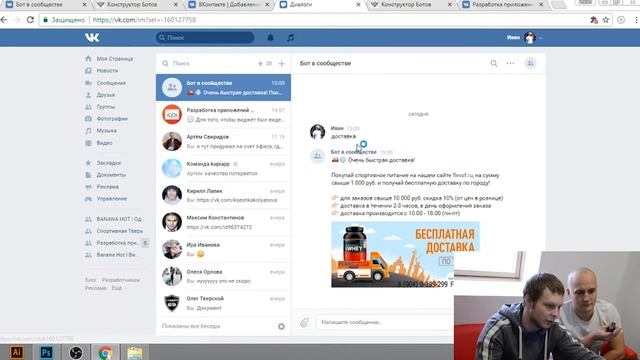640x360 pixels.
Task: Select the Максим Константинов dialog
Action: tap(223, 222)
